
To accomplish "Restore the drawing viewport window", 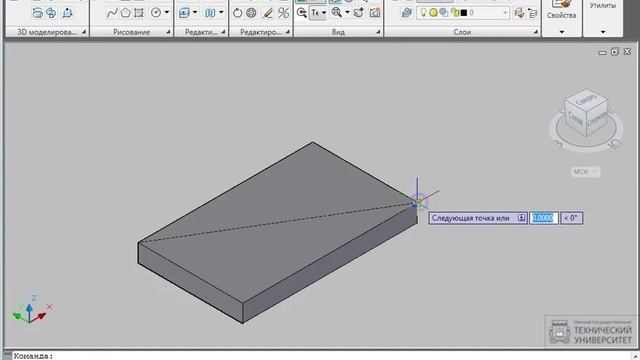I will (615, 52).
